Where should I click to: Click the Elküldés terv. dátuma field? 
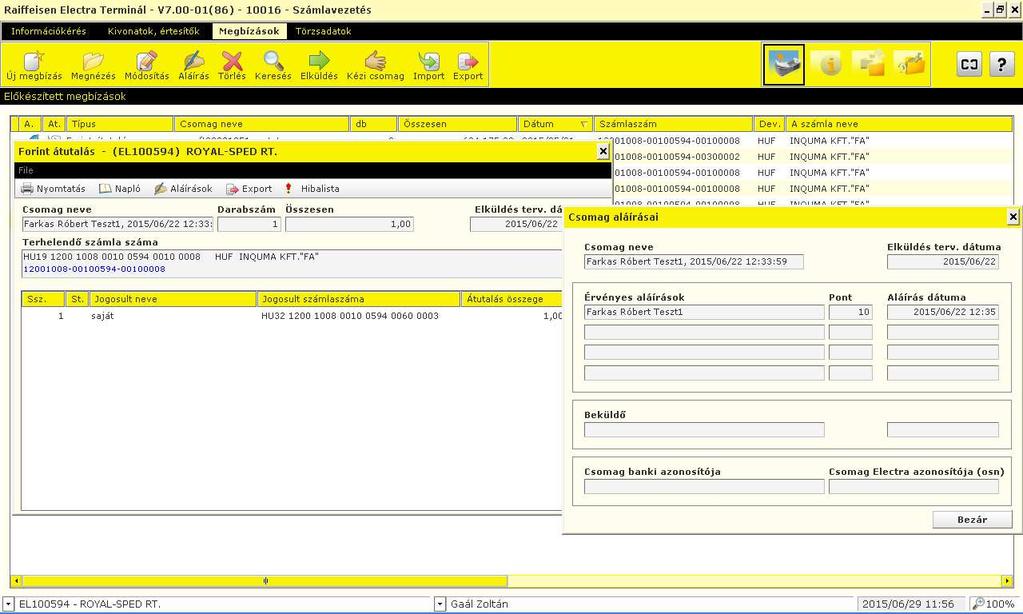(943, 262)
